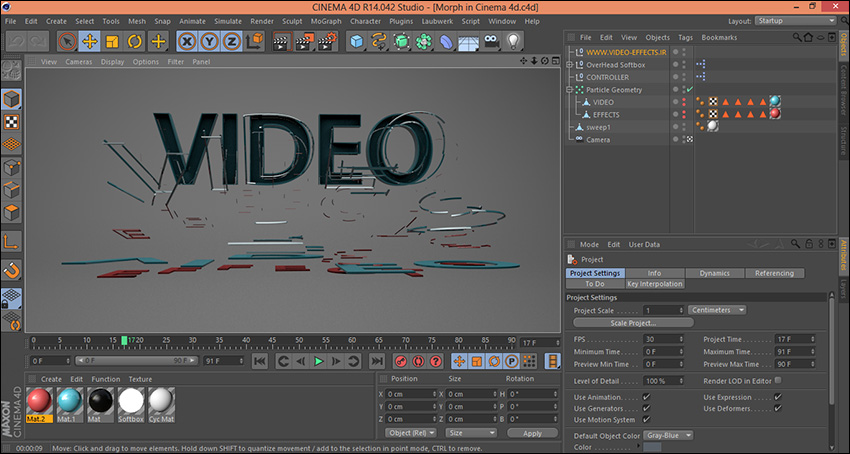Add a light object (bulb icon)
This screenshot has width=850, height=454.
click(x=513, y=41)
